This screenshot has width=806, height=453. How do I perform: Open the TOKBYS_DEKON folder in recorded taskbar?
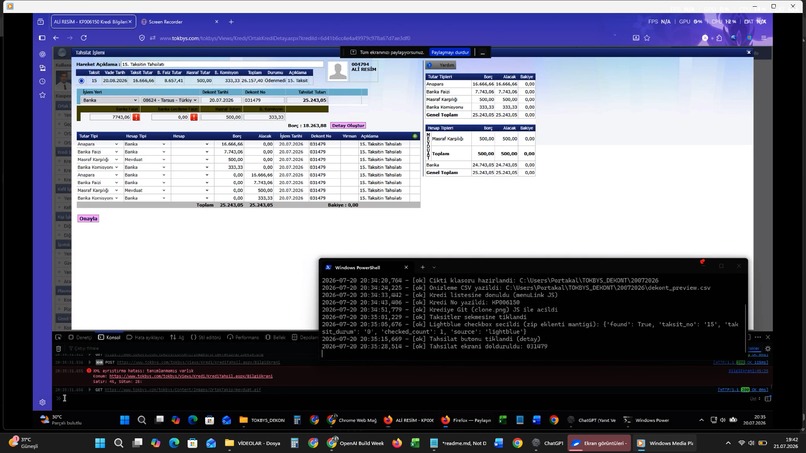262,420
